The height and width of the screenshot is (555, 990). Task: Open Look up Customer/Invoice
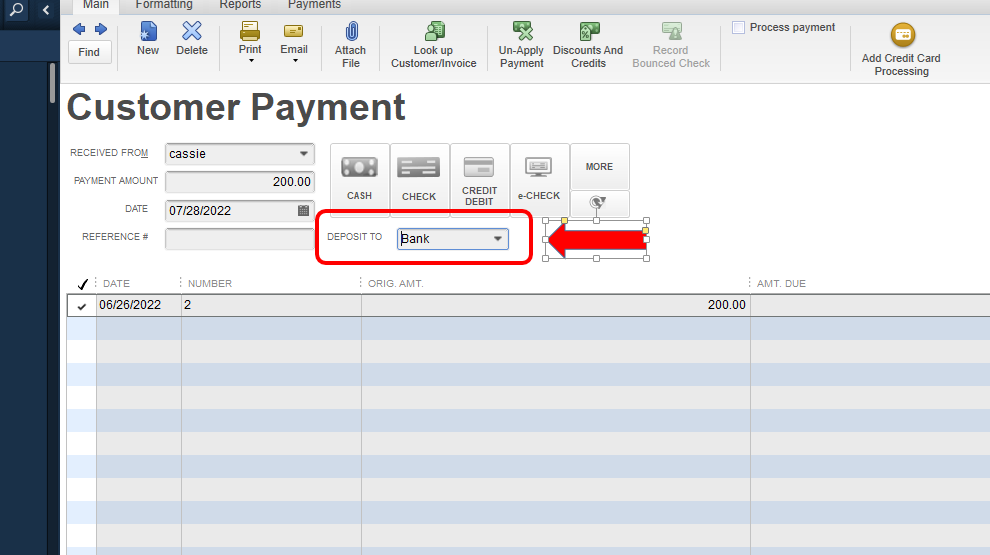pyautogui.click(x=434, y=45)
